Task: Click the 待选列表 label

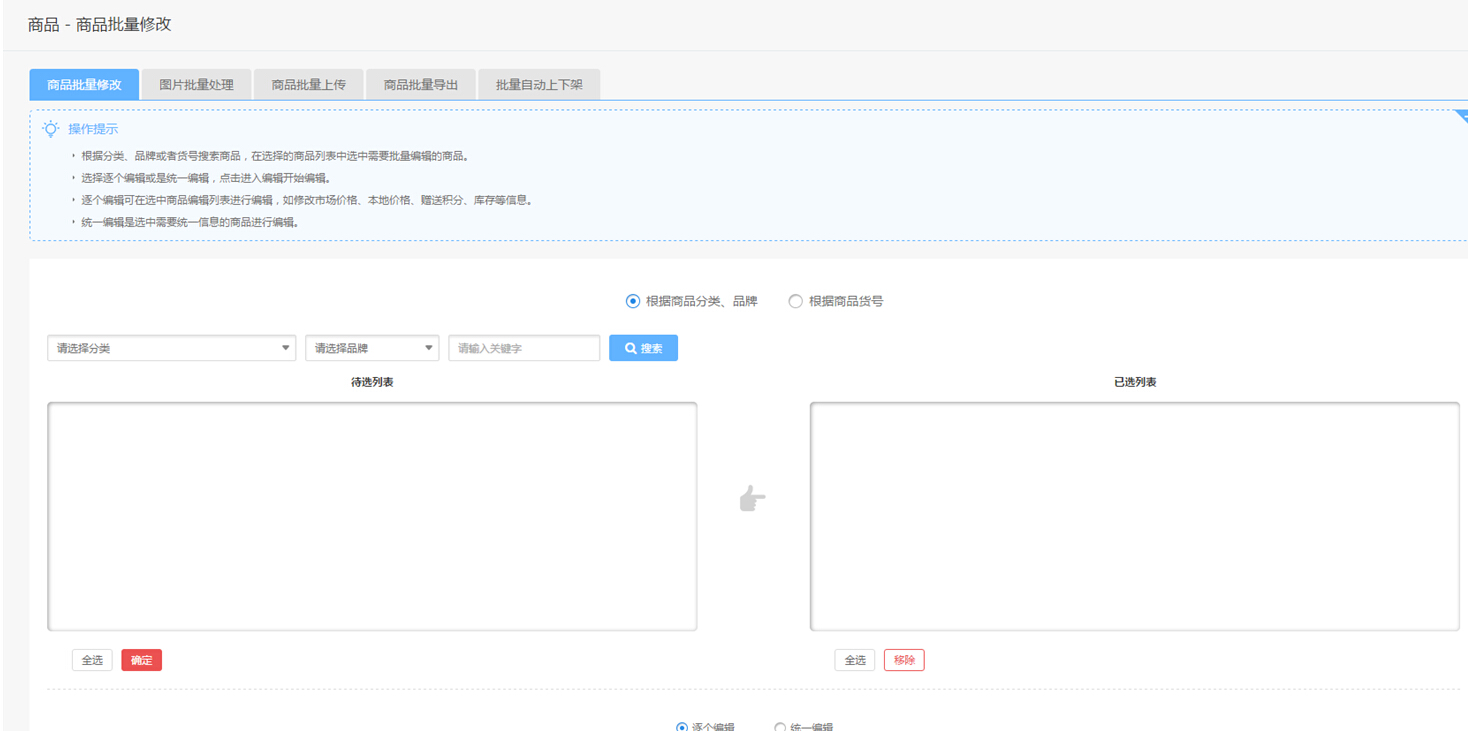Action: click(x=372, y=382)
